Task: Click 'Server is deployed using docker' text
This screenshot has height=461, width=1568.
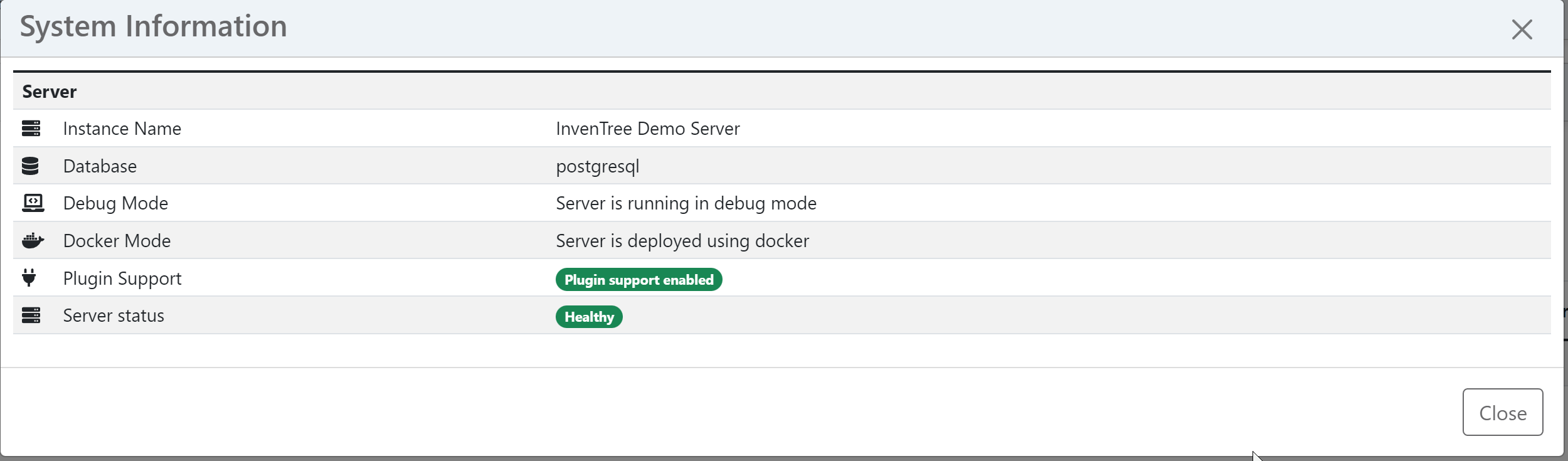Action: click(x=682, y=241)
